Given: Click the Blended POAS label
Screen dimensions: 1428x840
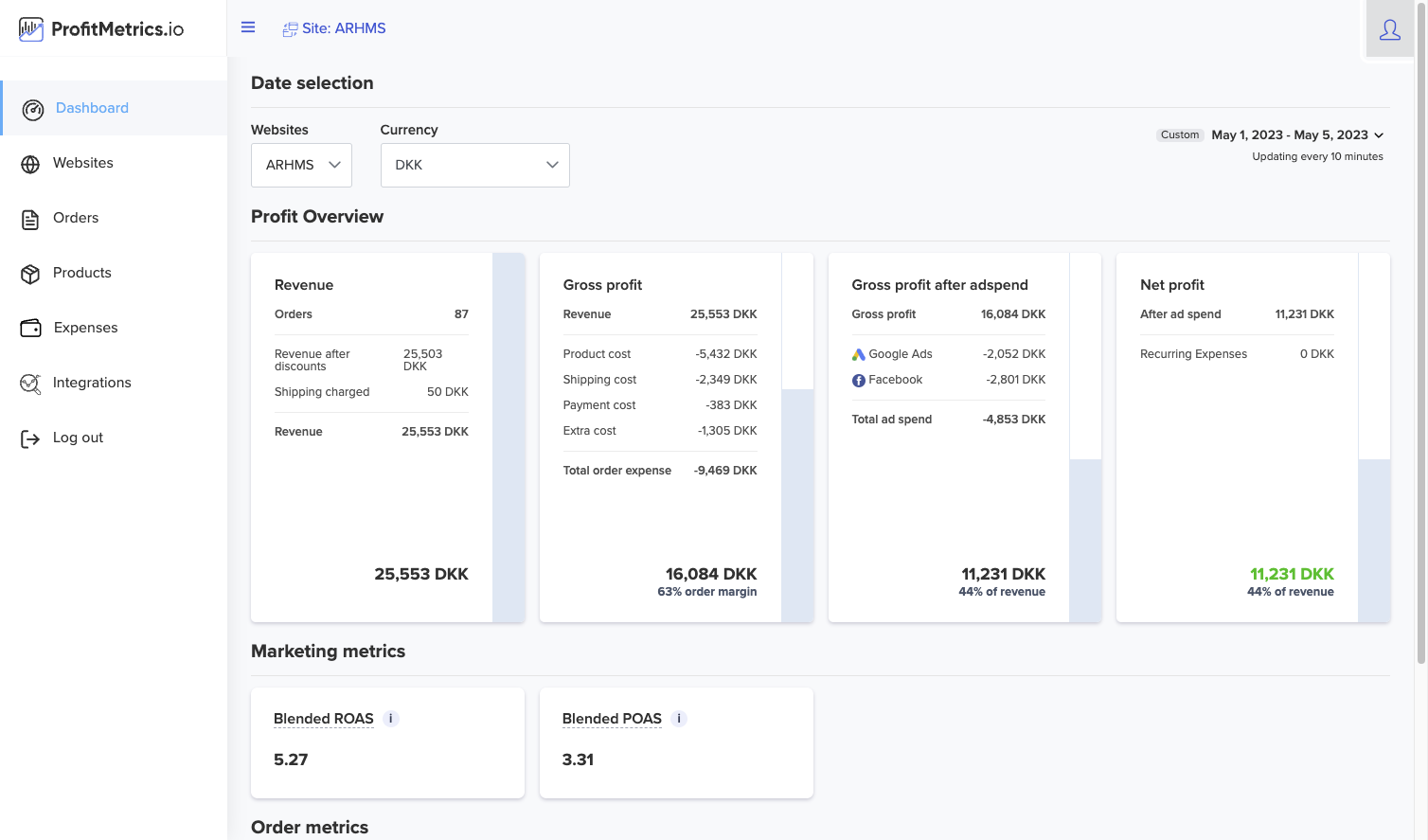Looking at the screenshot, I should [x=612, y=719].
